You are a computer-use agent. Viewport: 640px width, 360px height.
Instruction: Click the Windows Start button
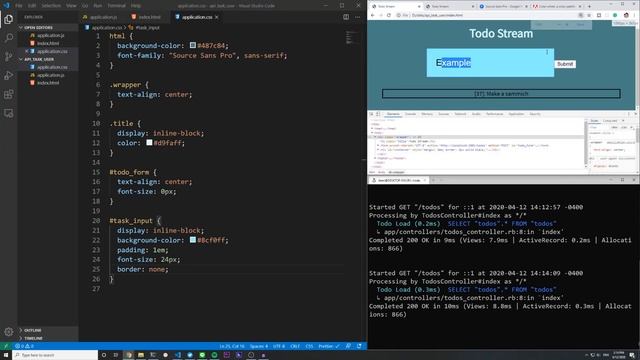coord(6,355)
